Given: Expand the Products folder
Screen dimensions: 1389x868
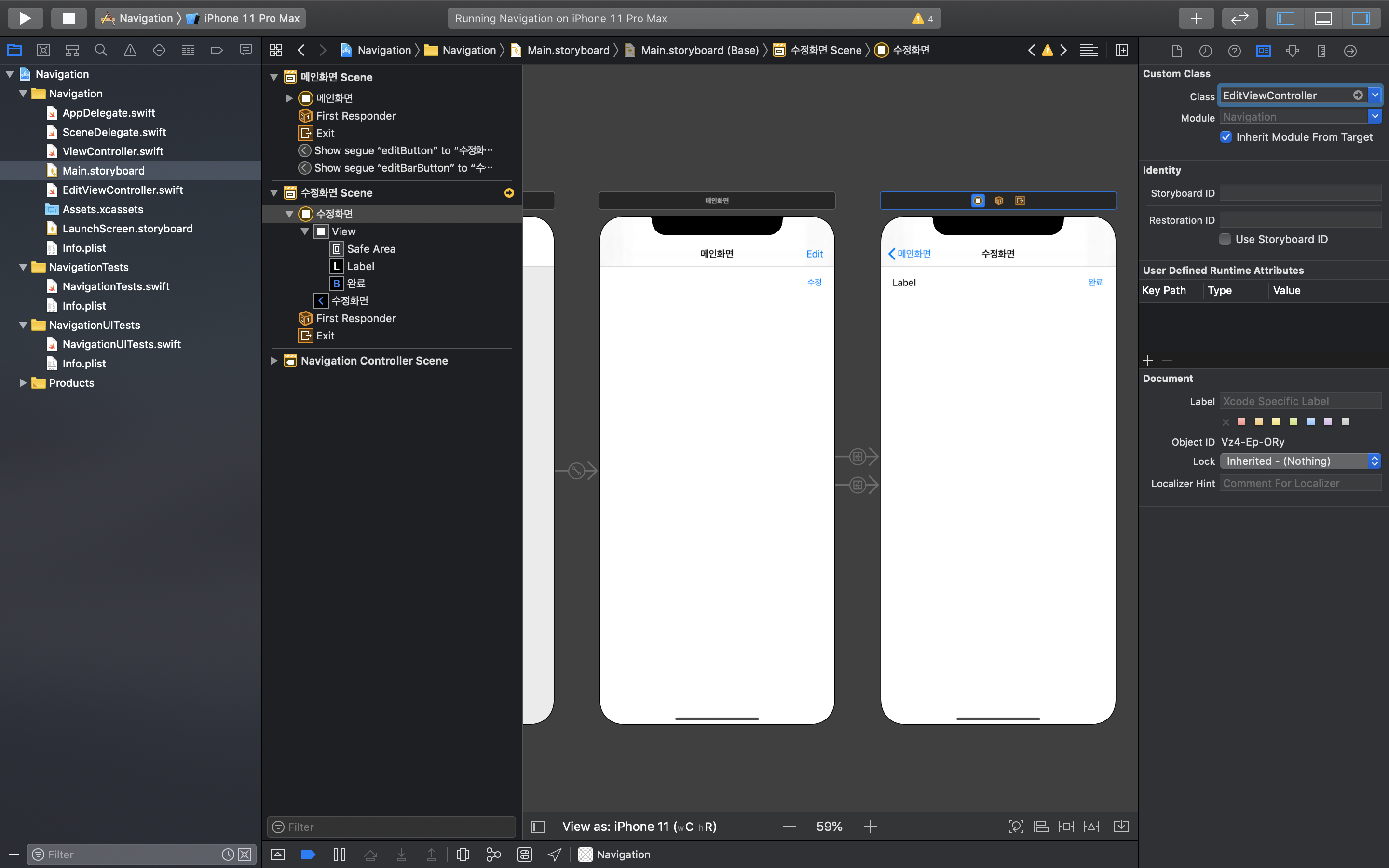Looking at the screenshot, I should point(23,383).
